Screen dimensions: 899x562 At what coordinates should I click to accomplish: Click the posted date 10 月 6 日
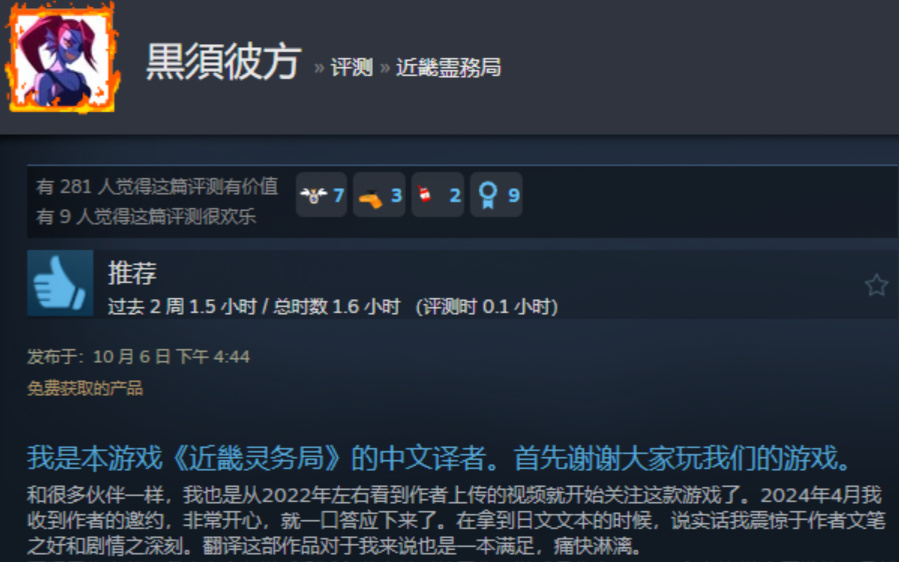(131, 357)
